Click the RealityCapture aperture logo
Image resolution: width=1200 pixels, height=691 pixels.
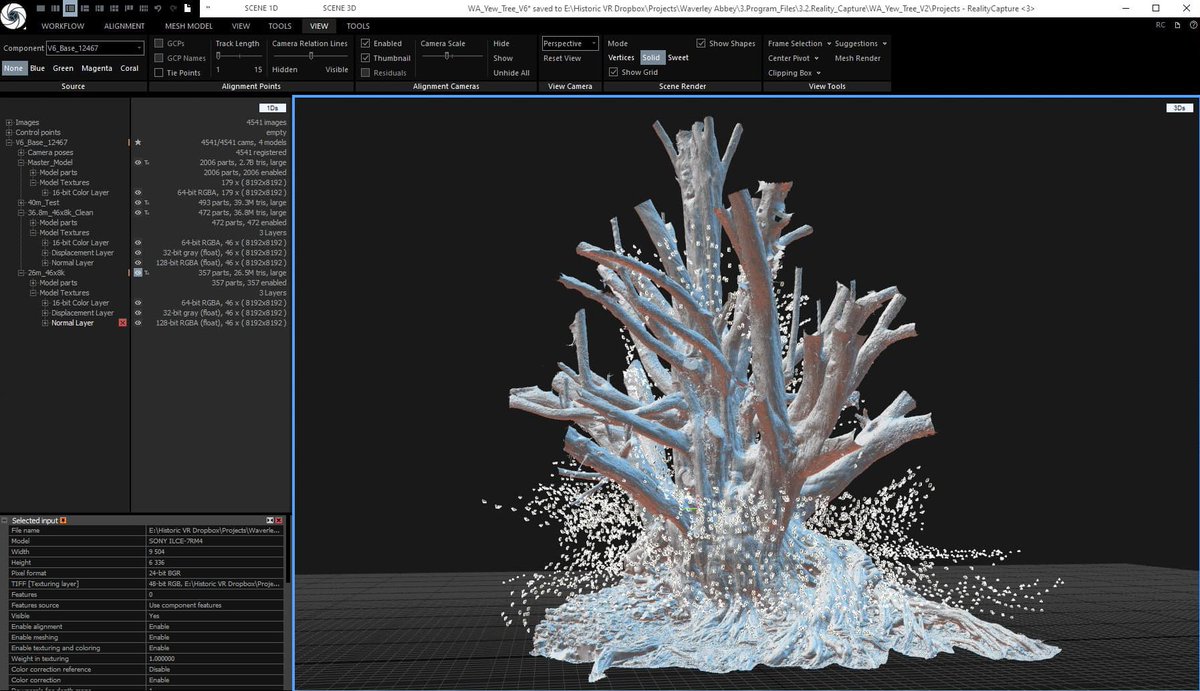click(x=13, y=16)
